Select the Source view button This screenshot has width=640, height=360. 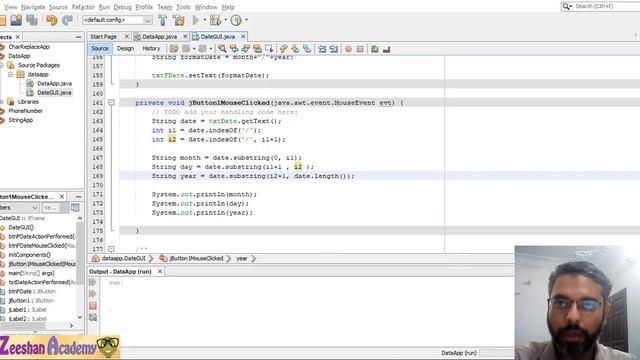pyautogui.click(x=100, y=49)
